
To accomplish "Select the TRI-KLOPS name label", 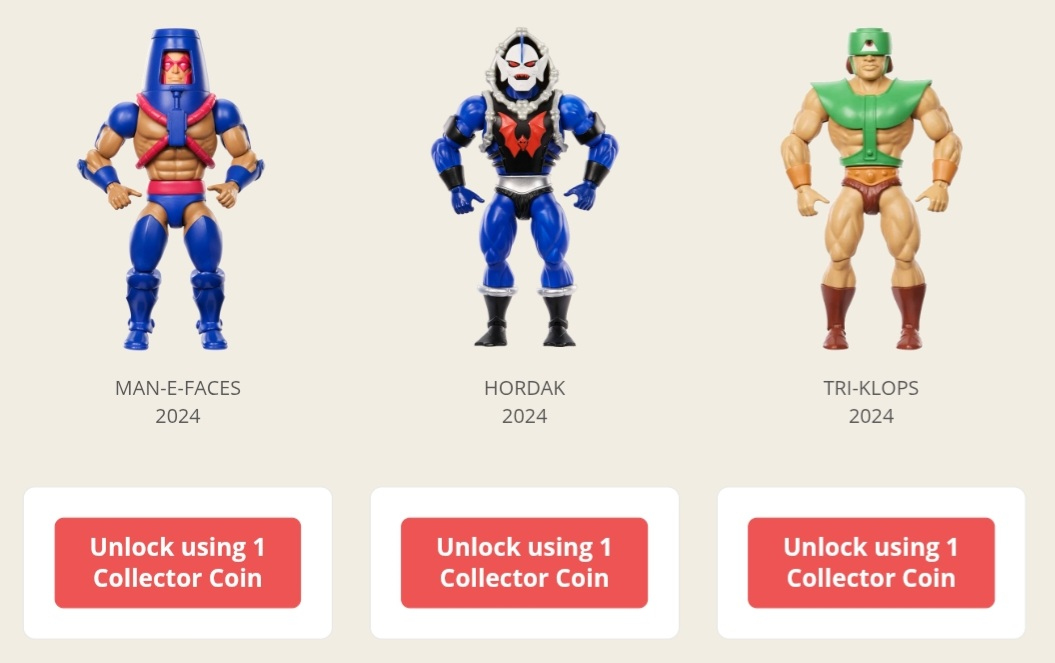I will pyautogui.click(x=871, y=388).
